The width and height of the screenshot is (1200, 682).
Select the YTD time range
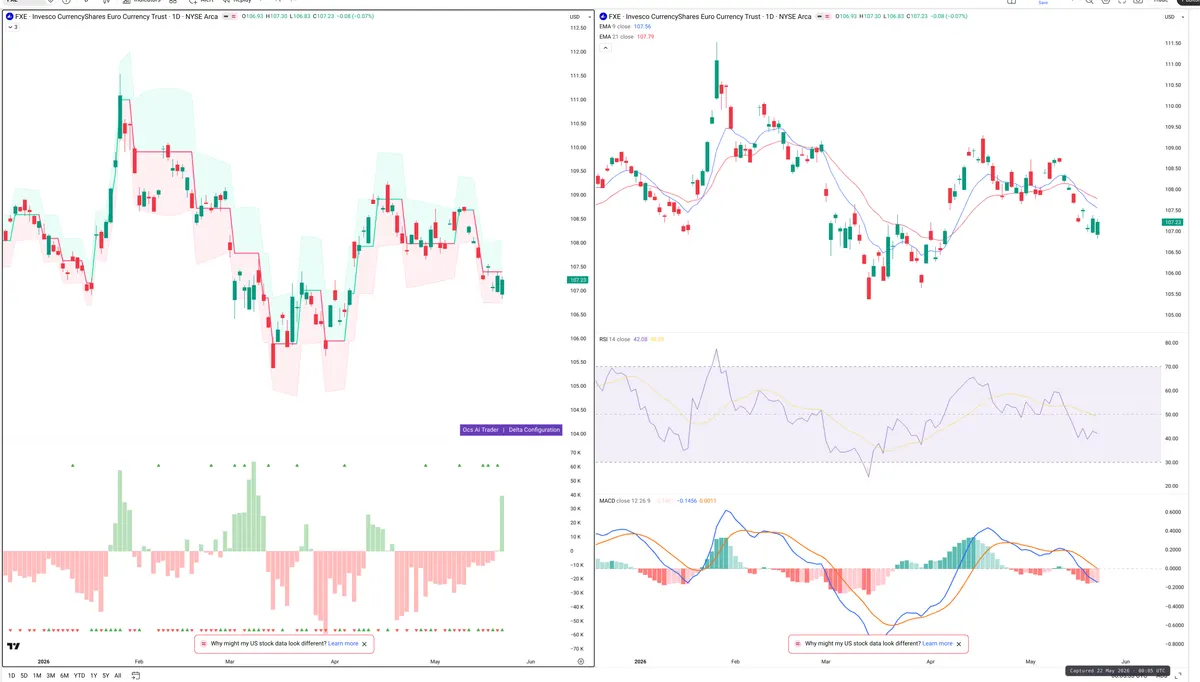click(79, 676)
